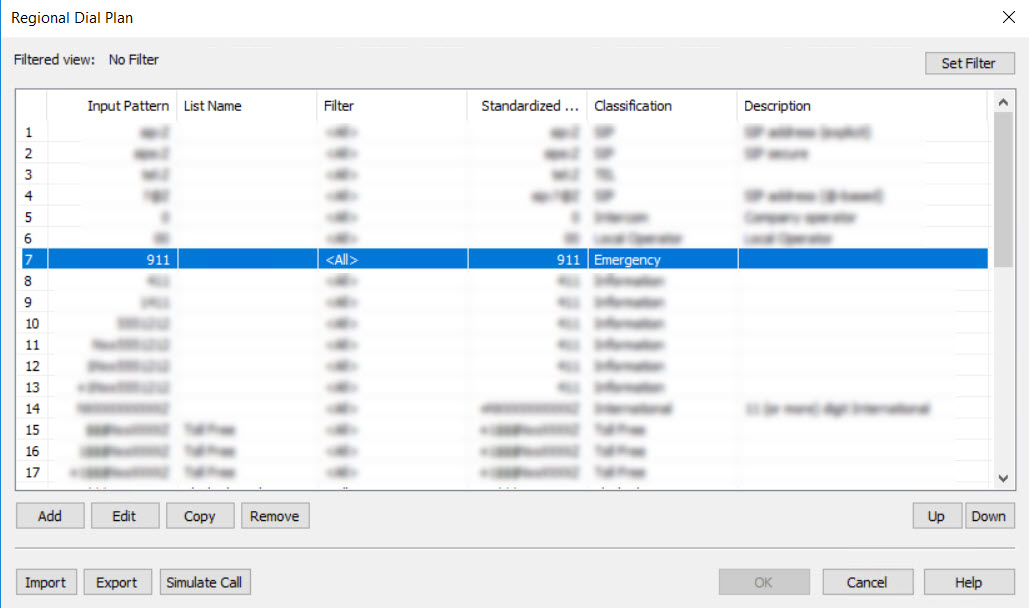Move the entry Down in the list
Image resolution: width=1029 pixels, height=608 pixels.
(988, 516)
